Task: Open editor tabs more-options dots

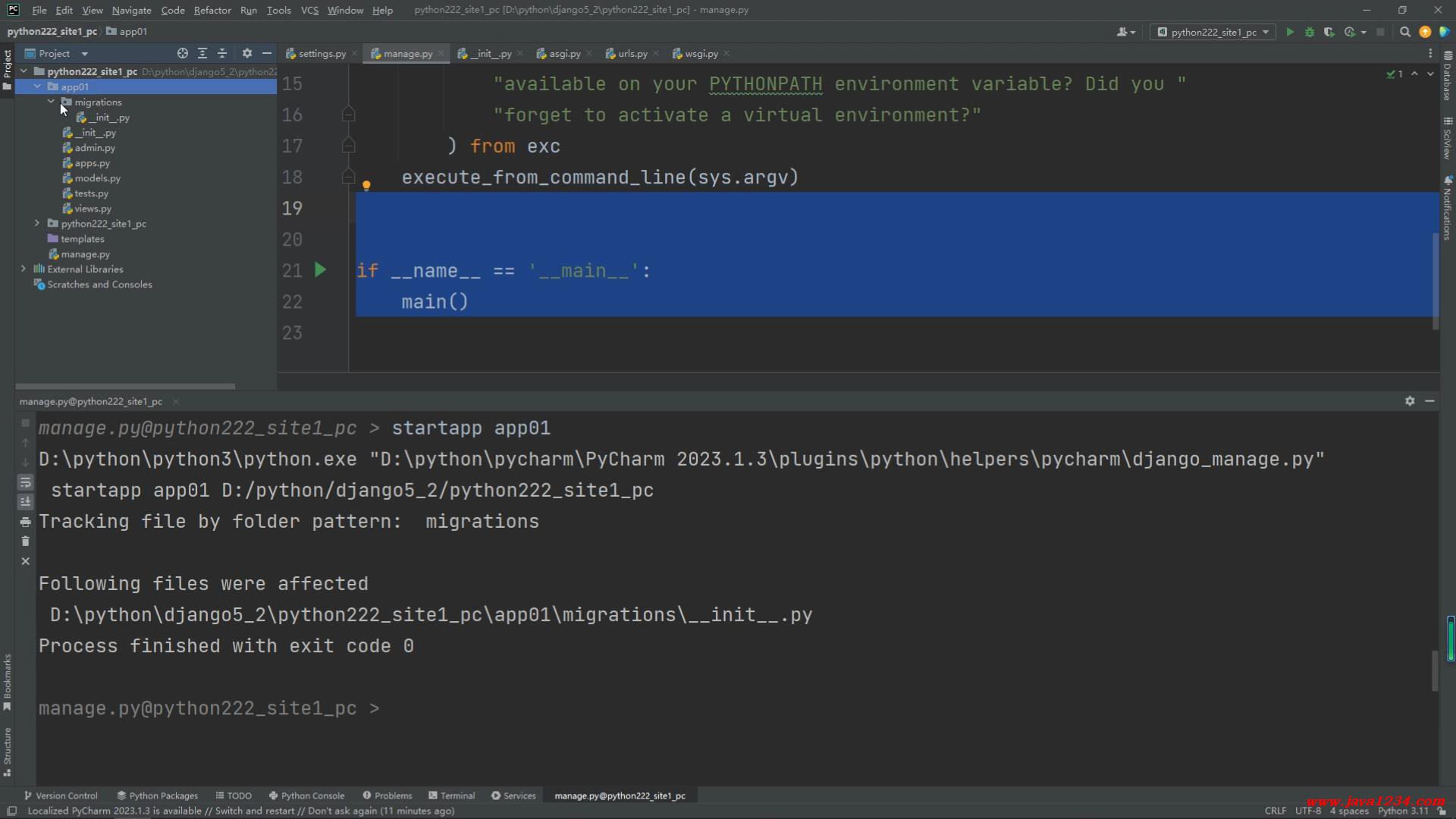Action: (1430, 53)
